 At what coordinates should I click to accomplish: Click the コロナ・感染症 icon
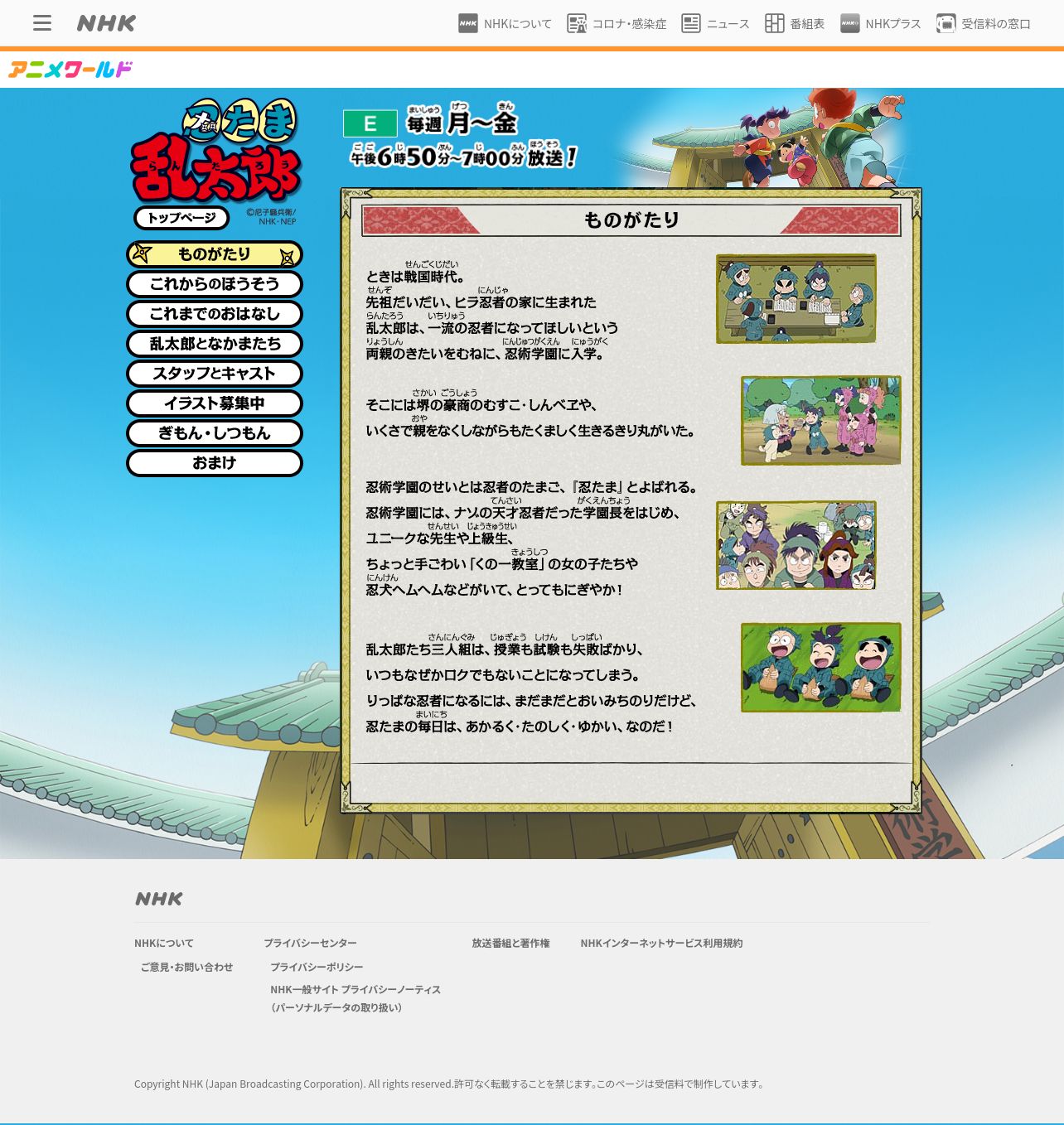[x=577, y=23]
